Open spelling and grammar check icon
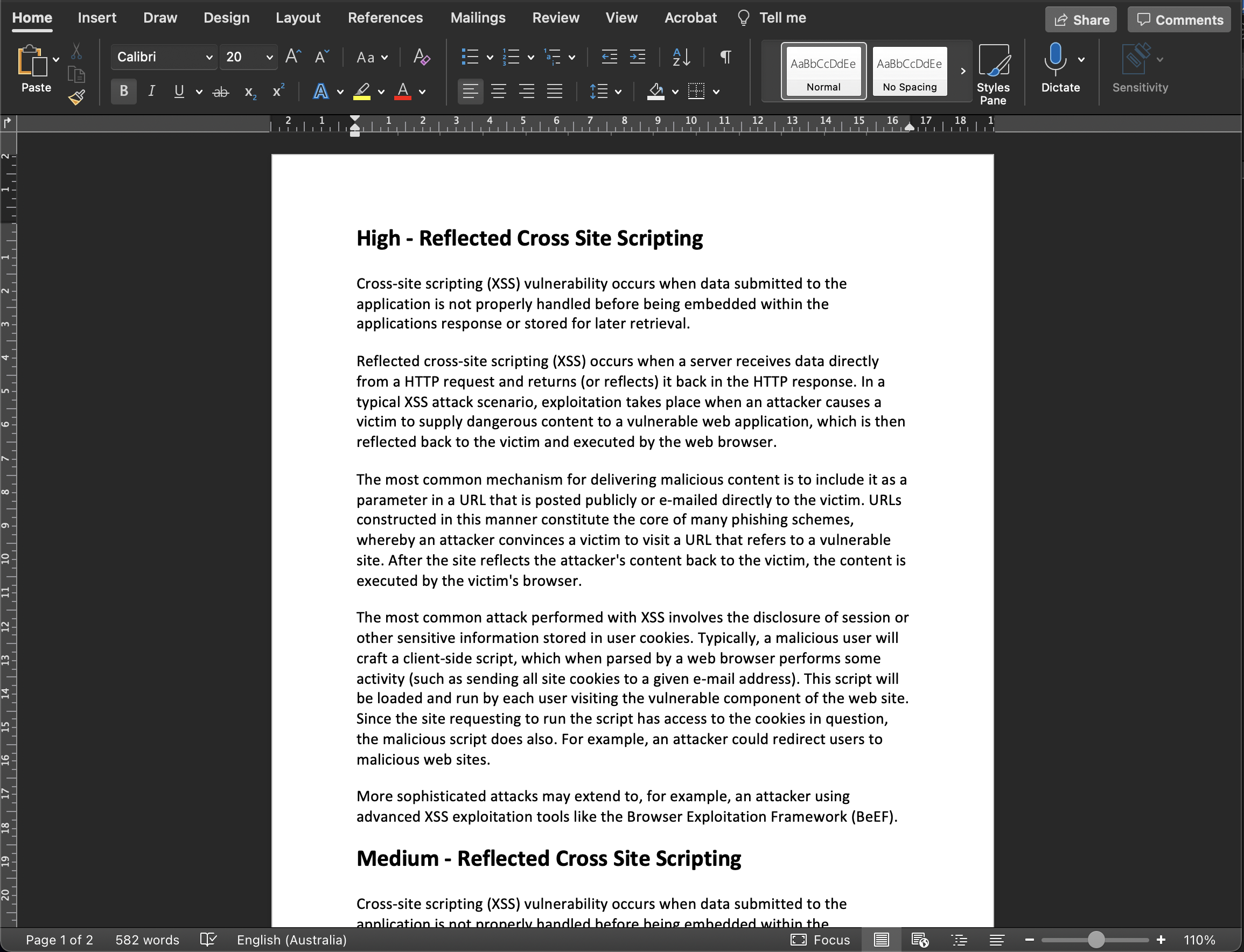 click(x=208, y=940)
